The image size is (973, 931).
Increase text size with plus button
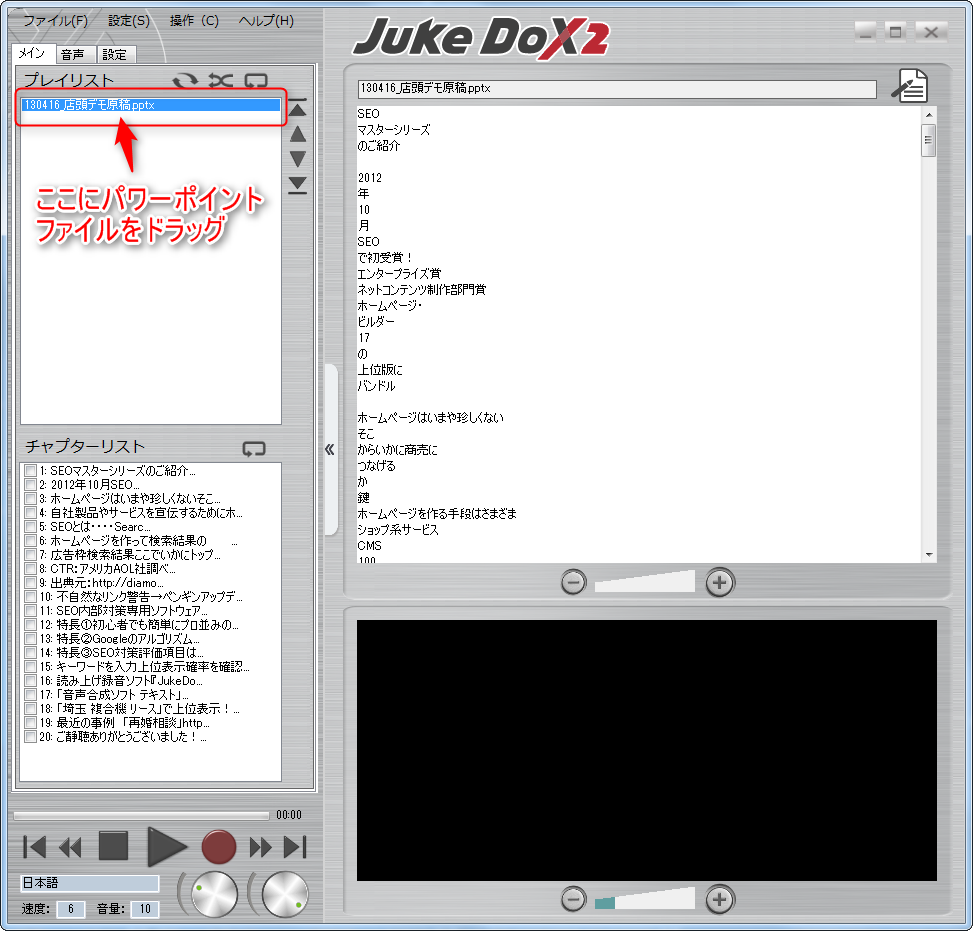tap(720, 582)
